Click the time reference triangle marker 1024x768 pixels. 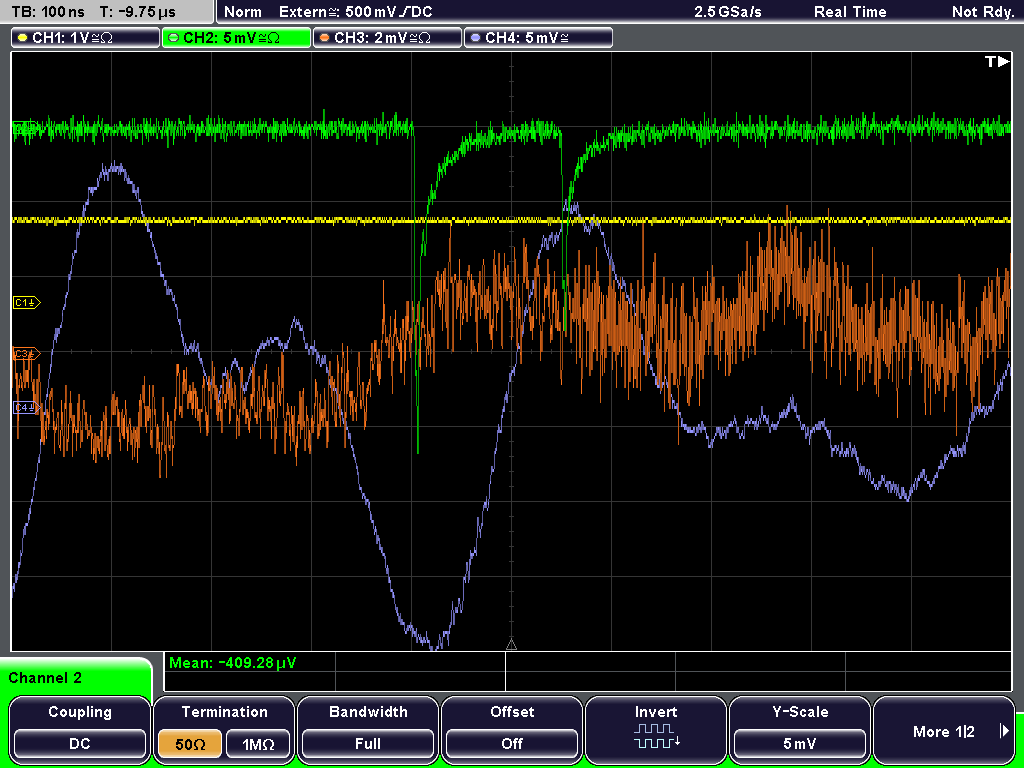point(511,645)
